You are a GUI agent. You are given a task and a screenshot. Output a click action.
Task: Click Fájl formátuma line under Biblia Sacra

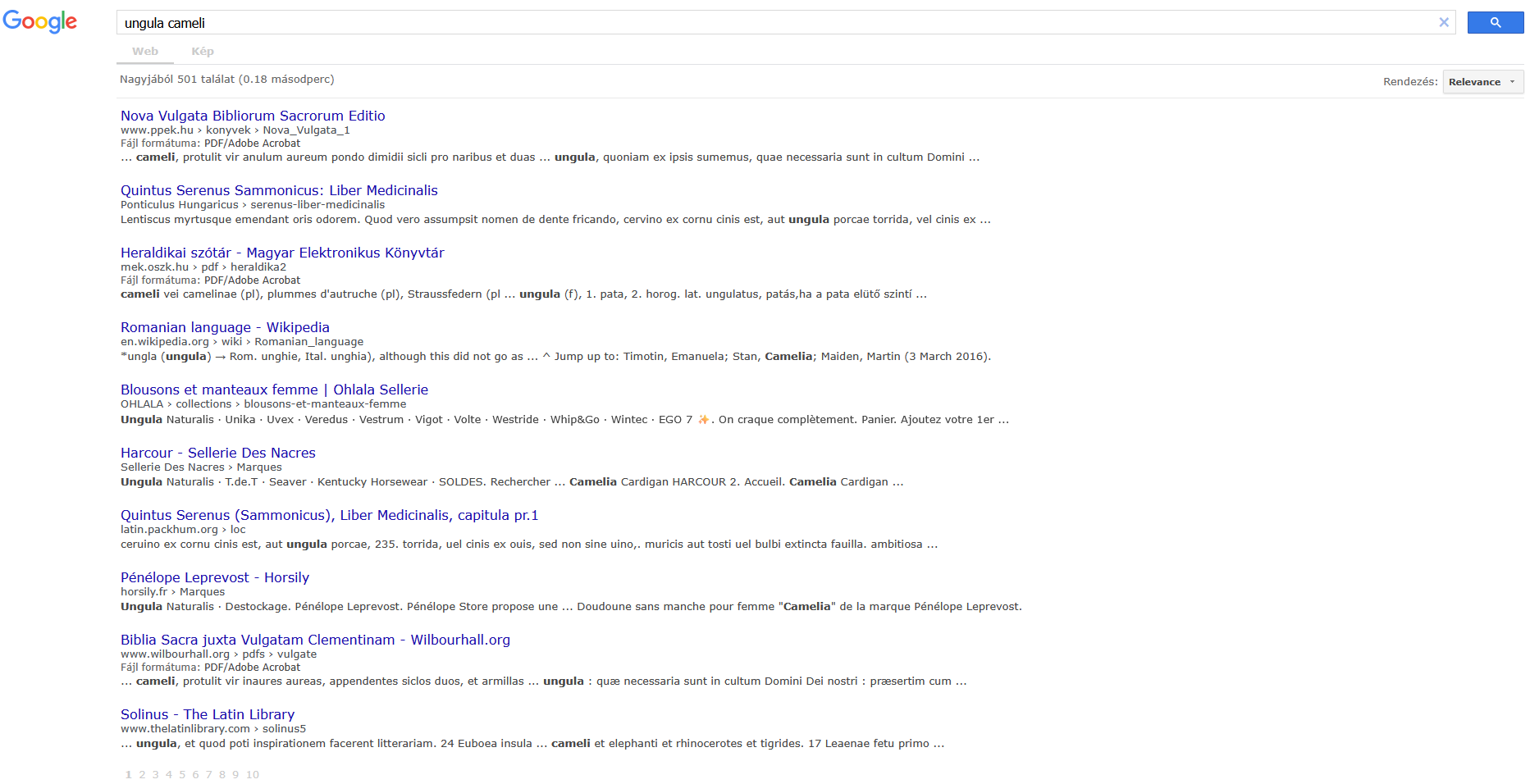click(x=210, y=668)
